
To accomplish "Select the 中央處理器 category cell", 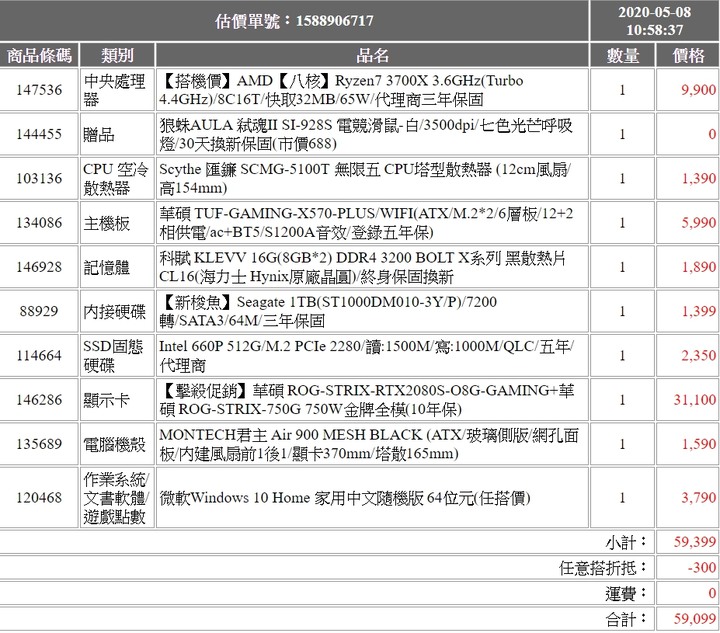I will click(x=117, y=90).
